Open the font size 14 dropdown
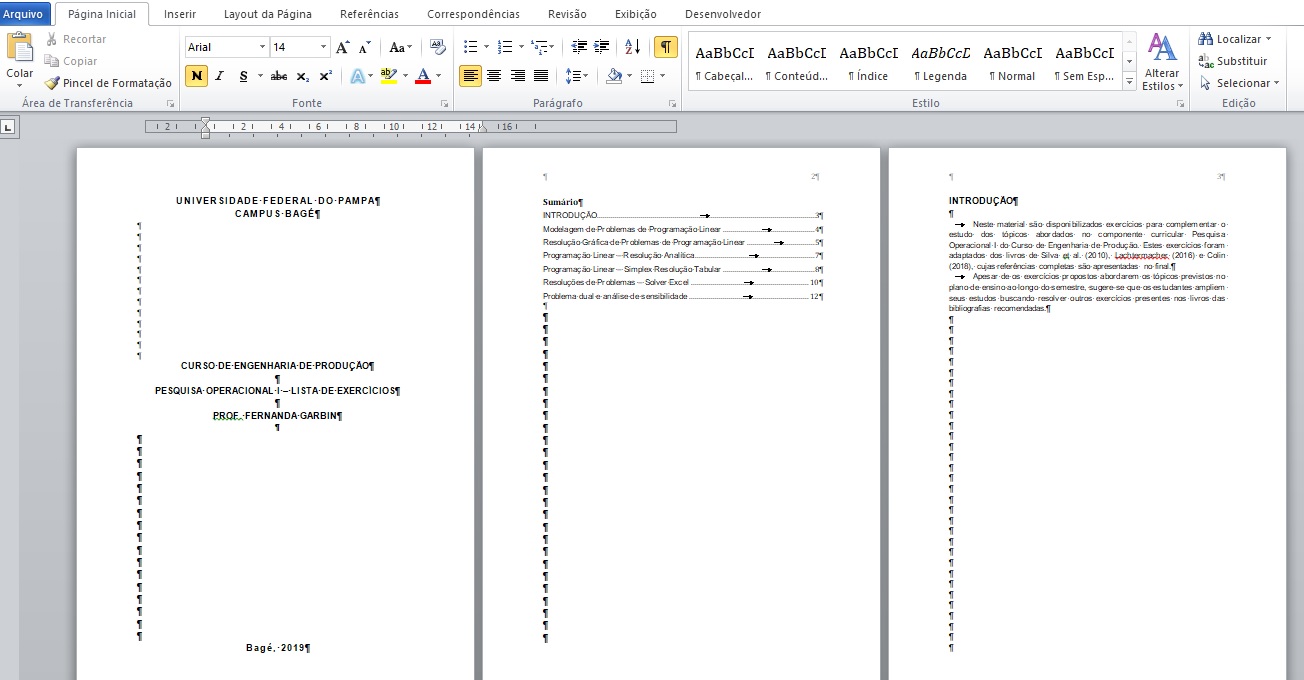 [x=324, y=47]
